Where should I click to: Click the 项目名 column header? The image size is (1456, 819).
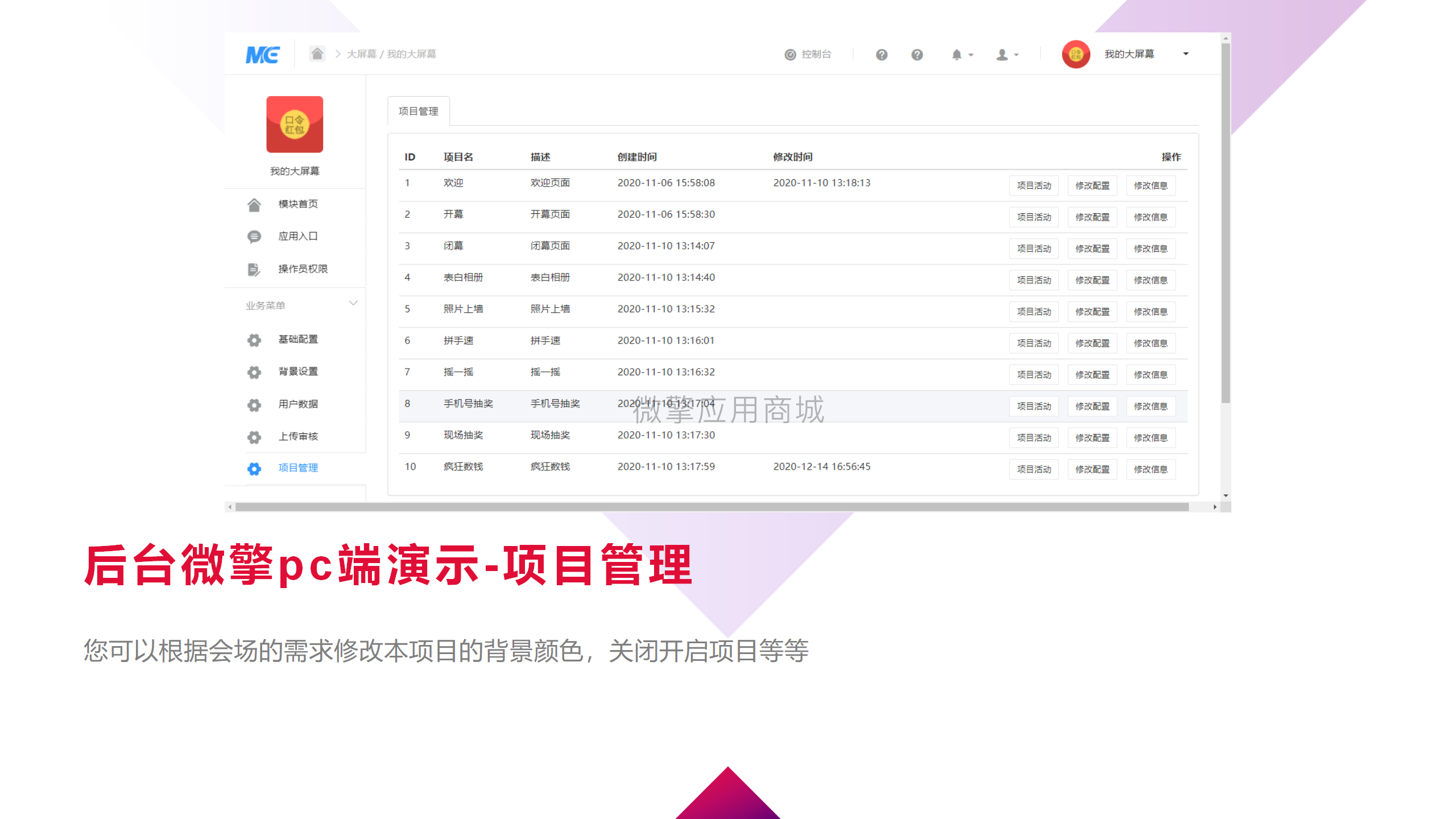(x=458, y=157)
